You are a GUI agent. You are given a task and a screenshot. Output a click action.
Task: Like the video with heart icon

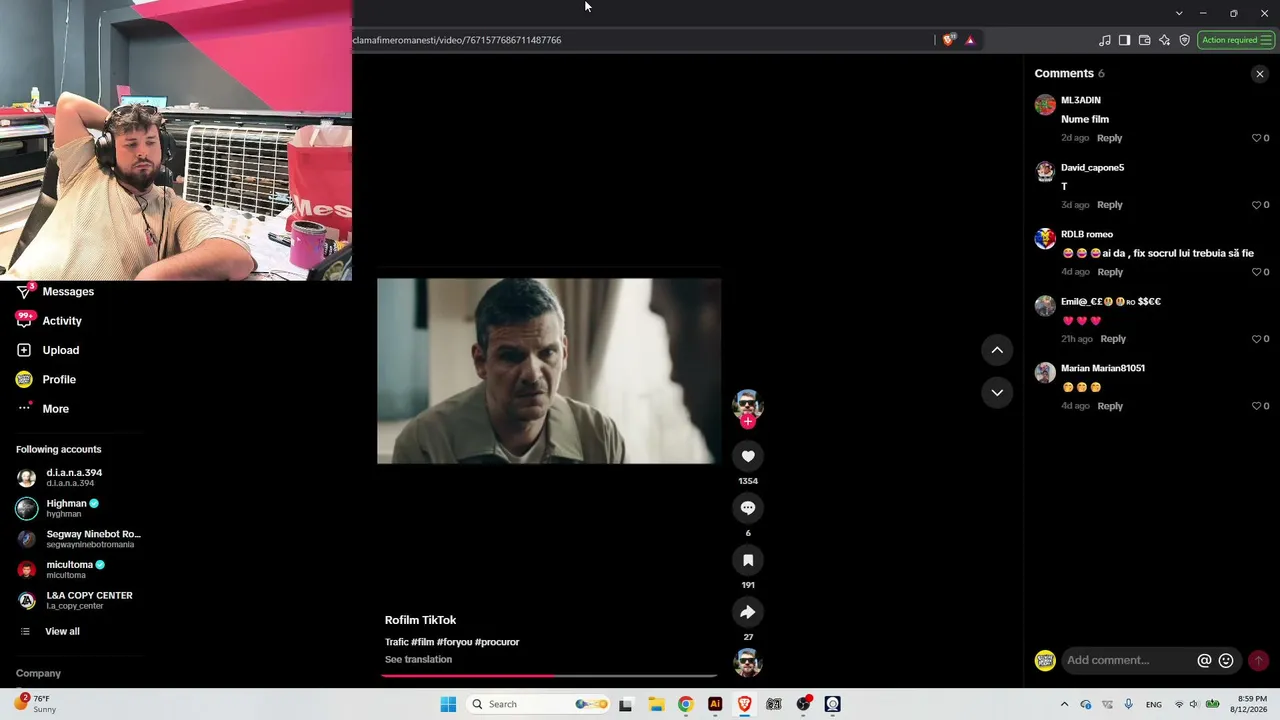click(748, 456)
